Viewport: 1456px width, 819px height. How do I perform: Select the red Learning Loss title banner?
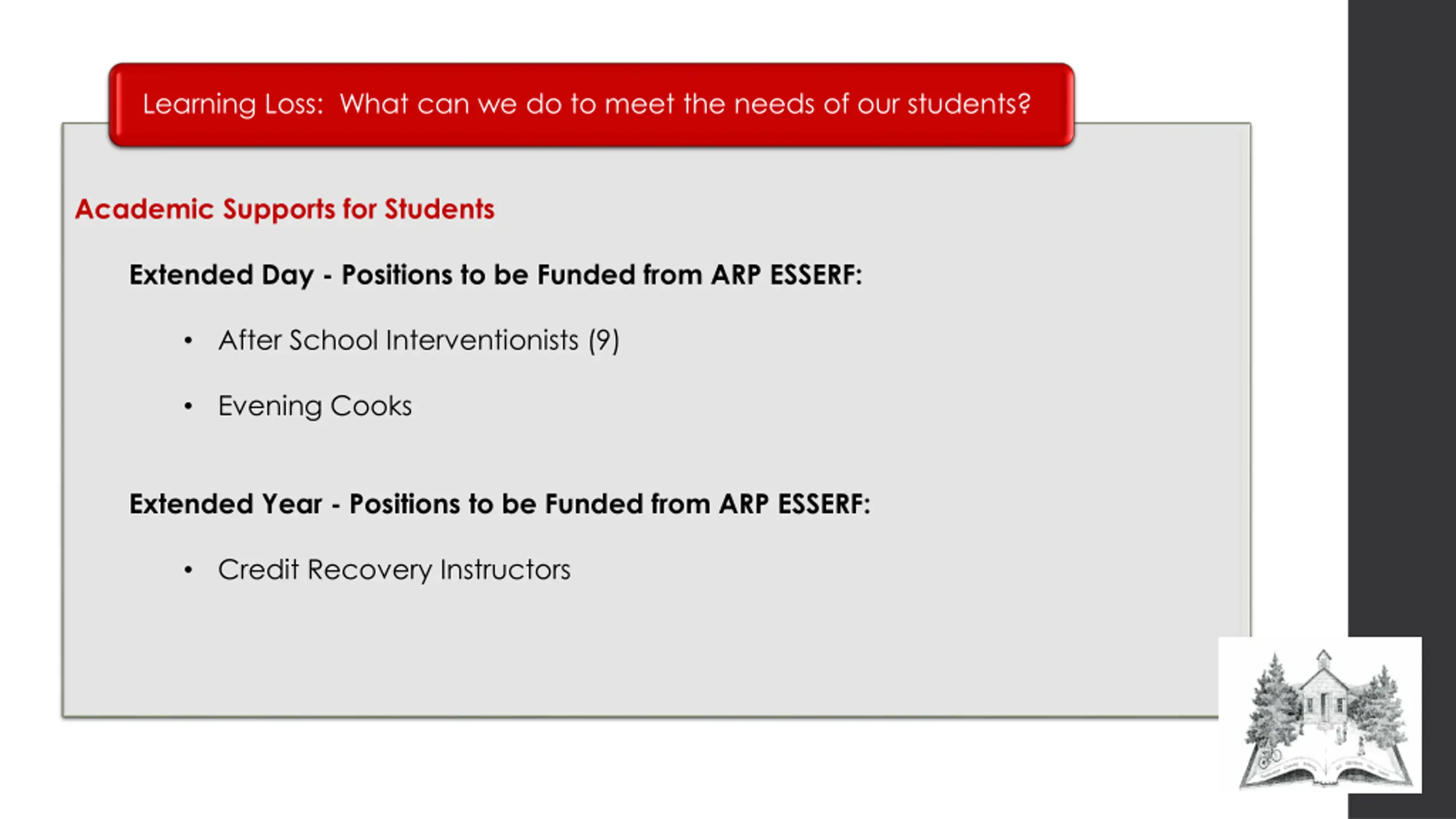point(591,105)
